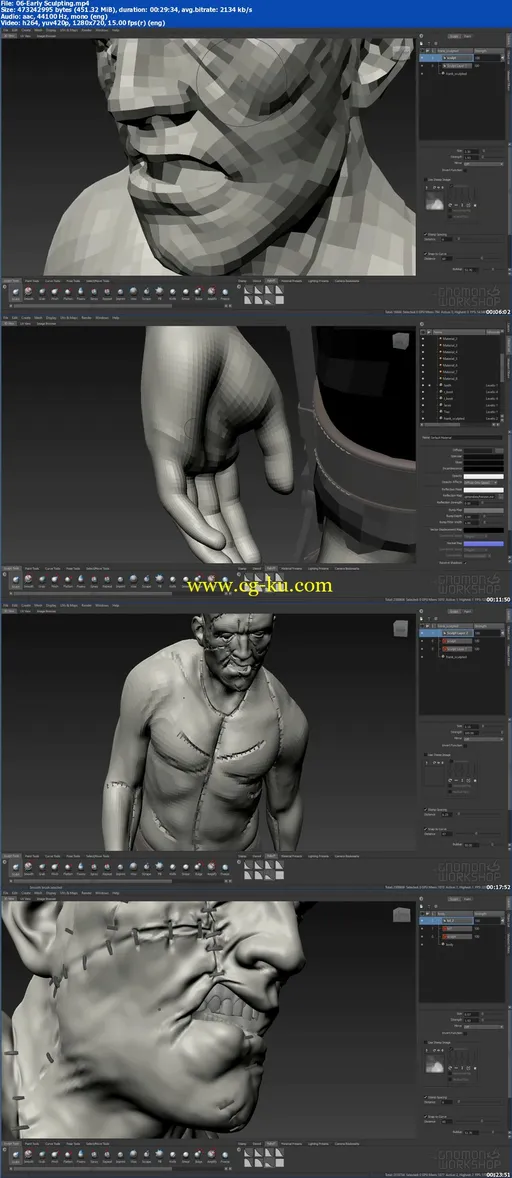Open Mirror dropdown in stitched jaw frame
Screen dimensions: 512x1178
point(483,1029)
